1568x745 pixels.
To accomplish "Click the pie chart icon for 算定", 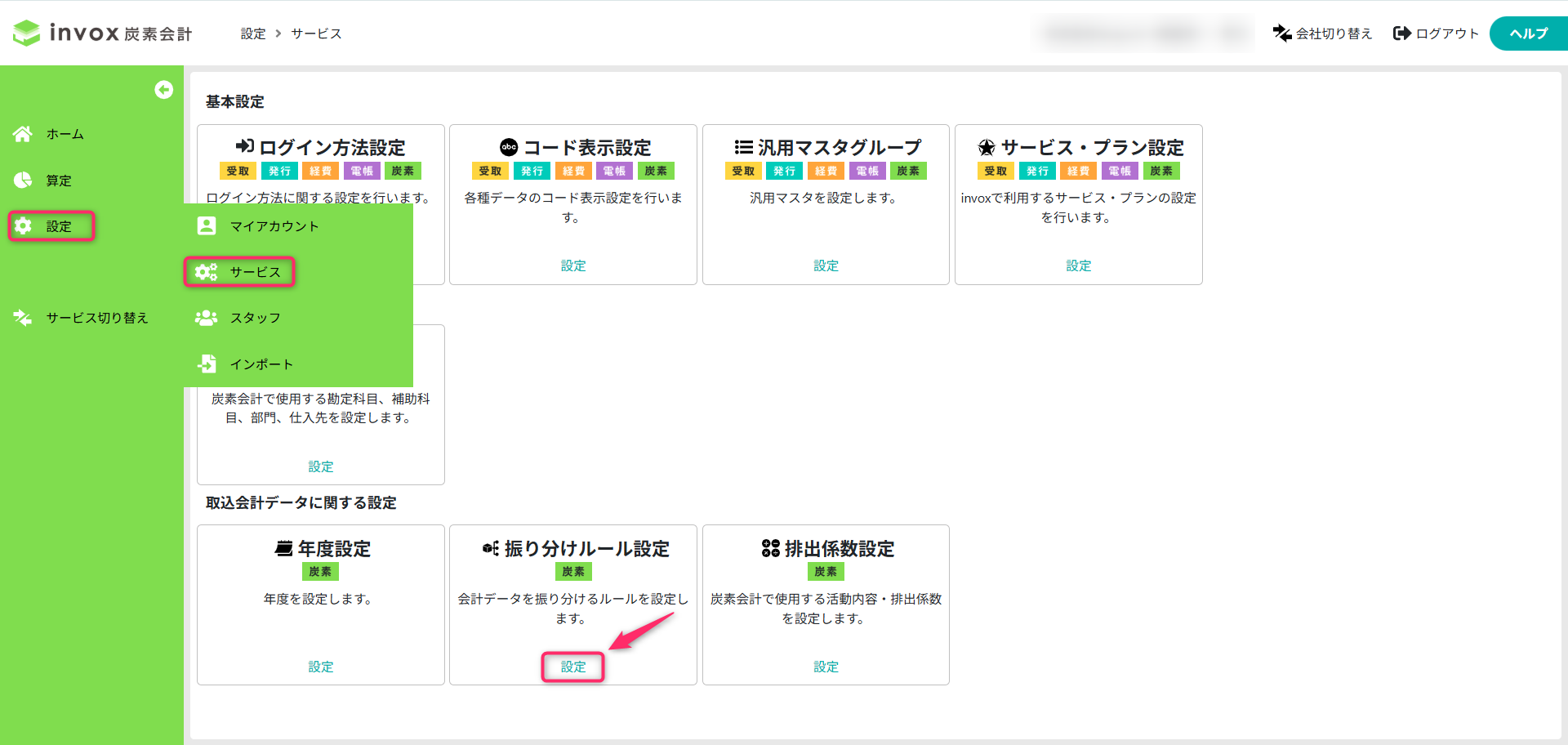I will pos(23,181).
